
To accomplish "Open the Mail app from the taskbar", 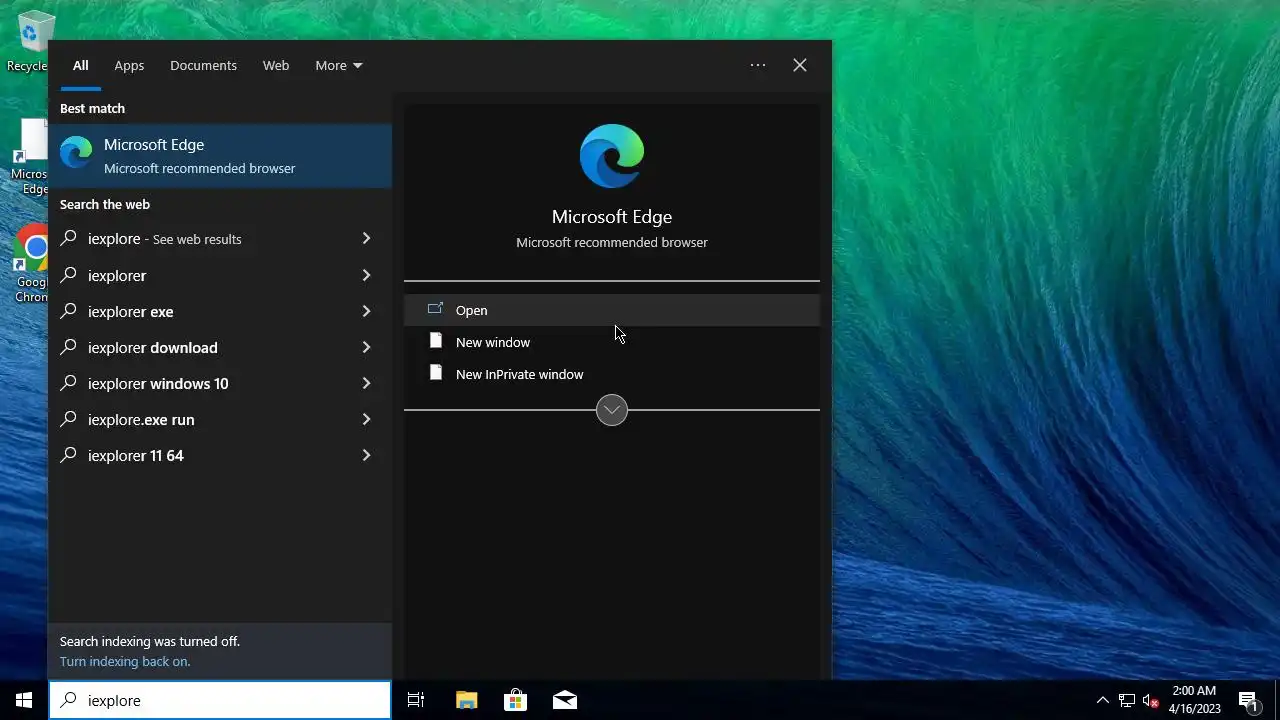I will (564, 700).
